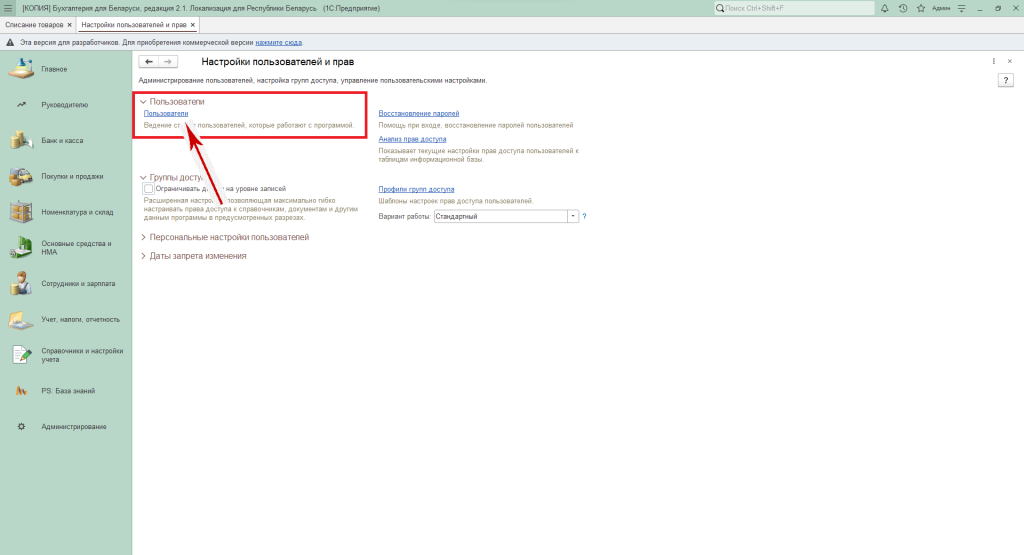Open the history clock icon
Image resolution: width=1024 pixels, height=555 pixels.
click(903, 8)
